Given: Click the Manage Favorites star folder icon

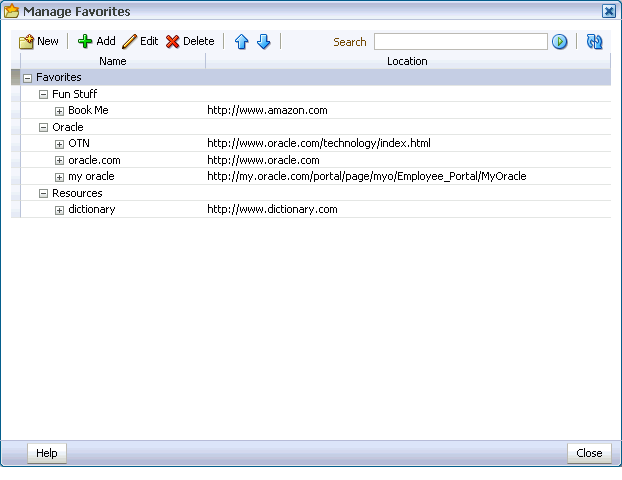Looking at the screenshot, I should 11,11.
